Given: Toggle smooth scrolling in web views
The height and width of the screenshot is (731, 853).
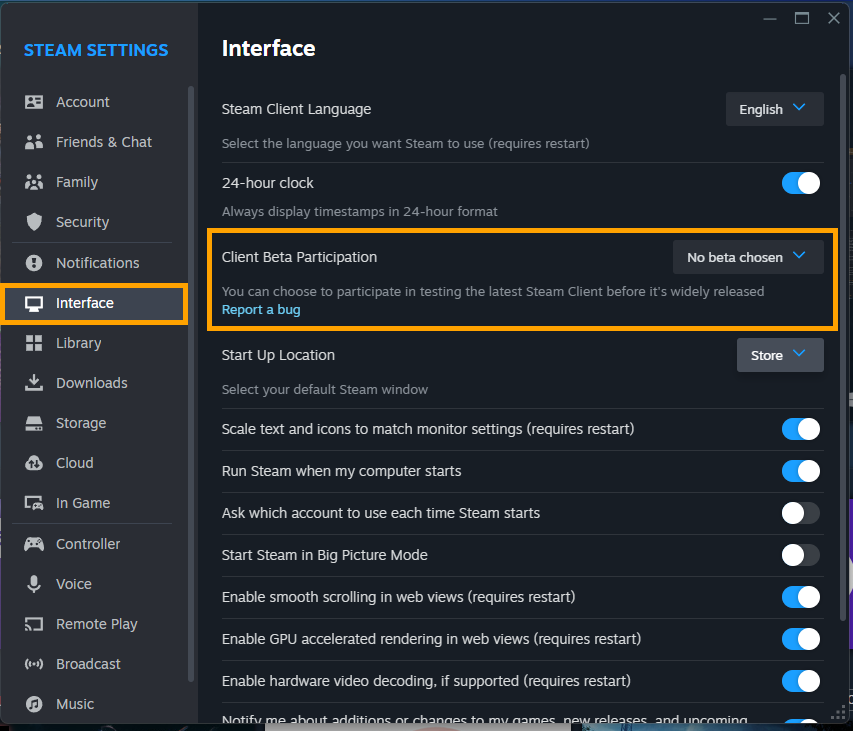Looking at the screenshot, I should pos(801,597).
